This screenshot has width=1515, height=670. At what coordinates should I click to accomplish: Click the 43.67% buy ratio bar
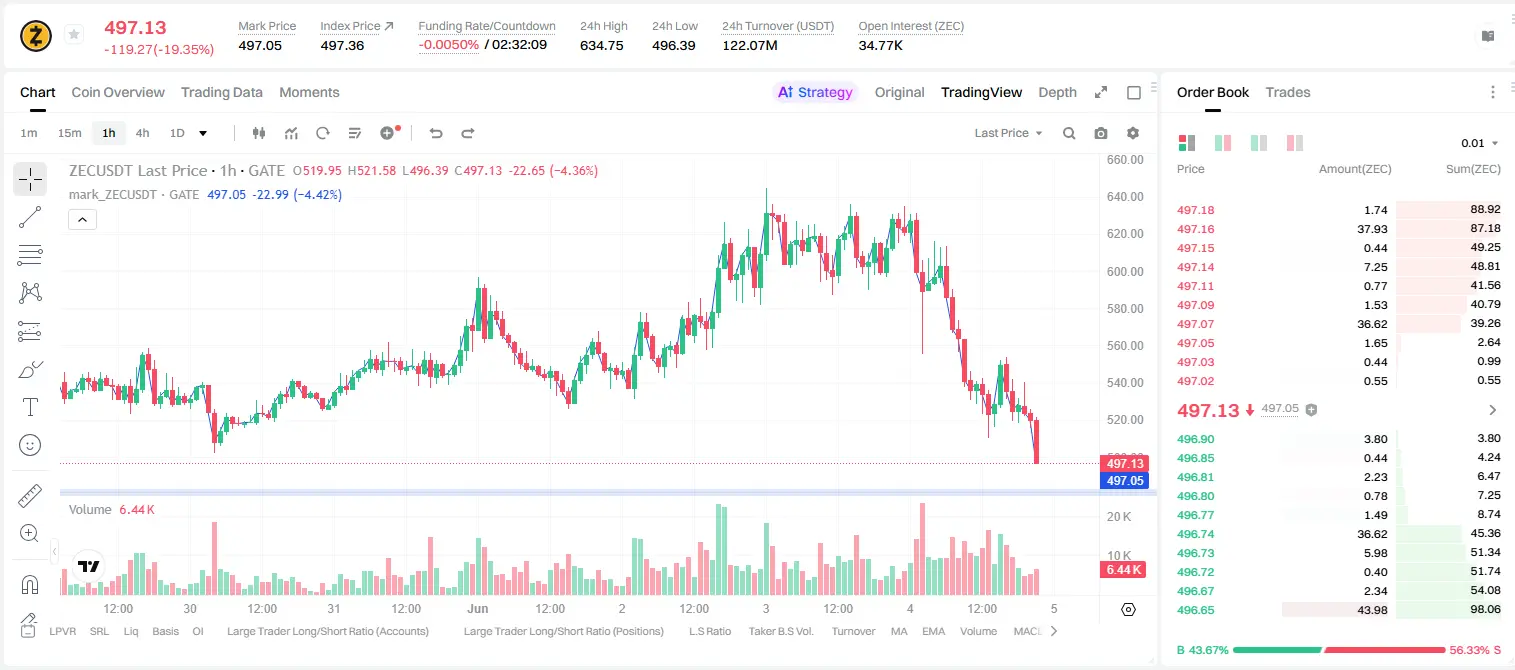tap(1274, 650)
